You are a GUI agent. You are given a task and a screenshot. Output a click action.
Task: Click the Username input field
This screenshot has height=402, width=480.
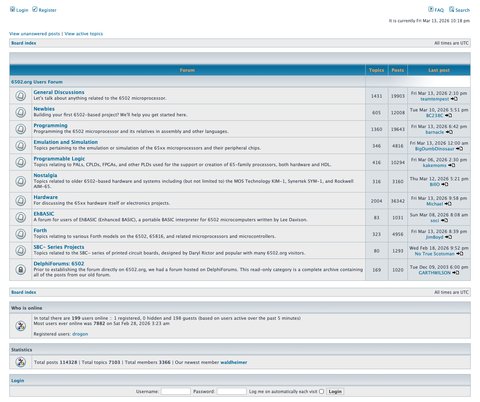[175, 391]
